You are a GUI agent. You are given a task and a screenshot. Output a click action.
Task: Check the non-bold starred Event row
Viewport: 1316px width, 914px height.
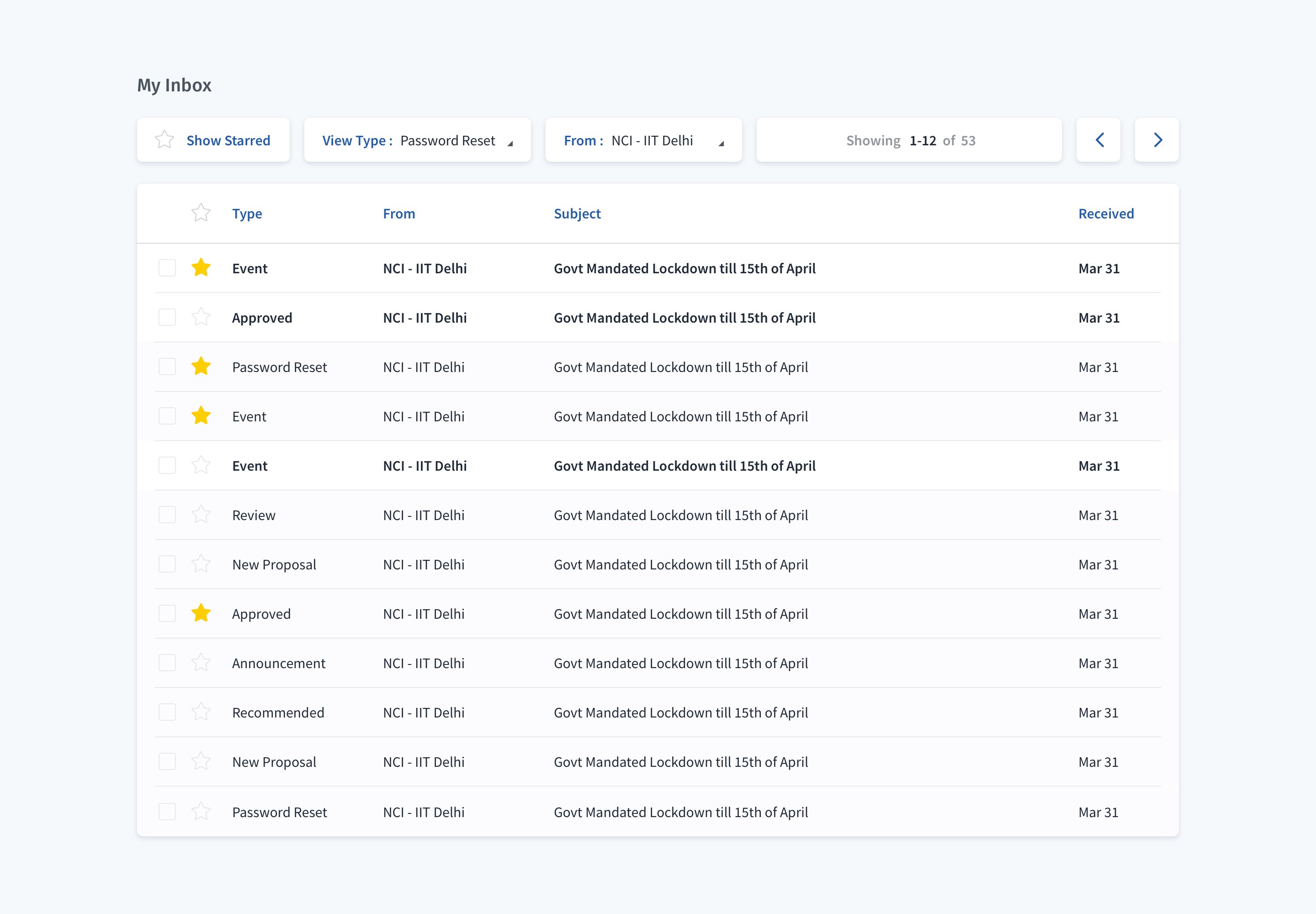[167, 416]
